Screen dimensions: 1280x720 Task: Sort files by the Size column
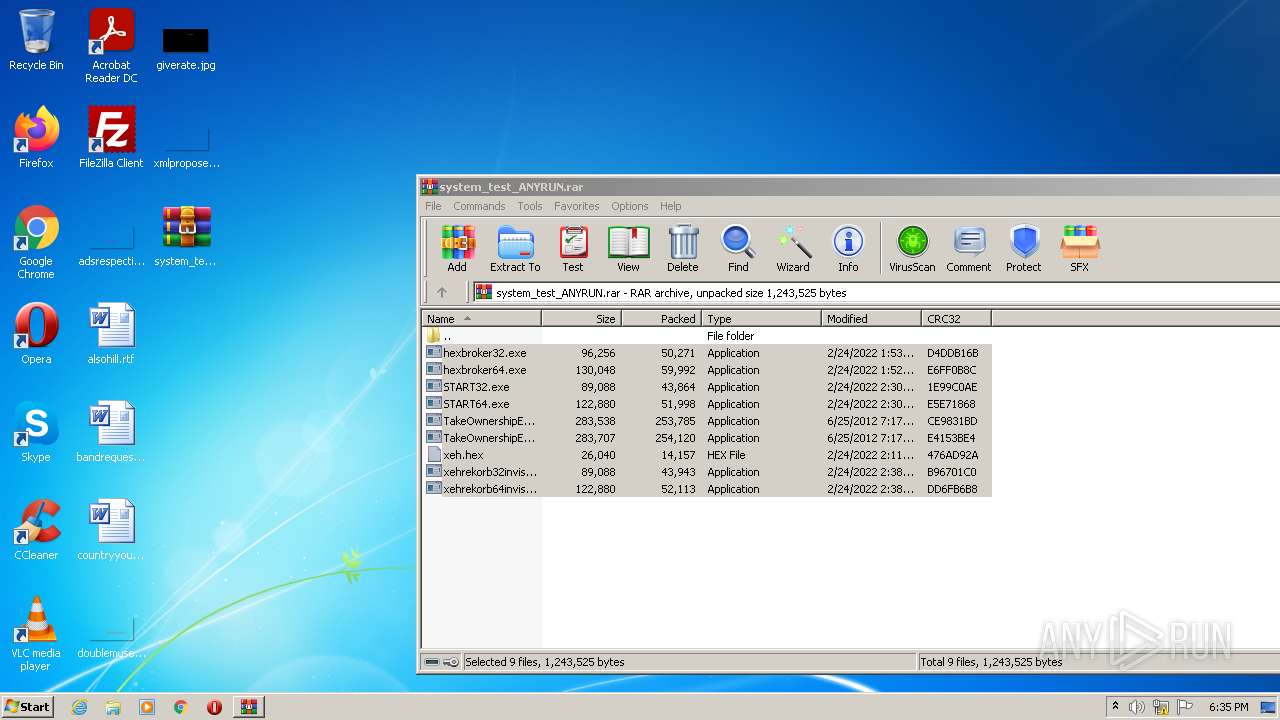pyautogui.click(x=582, y=319)
